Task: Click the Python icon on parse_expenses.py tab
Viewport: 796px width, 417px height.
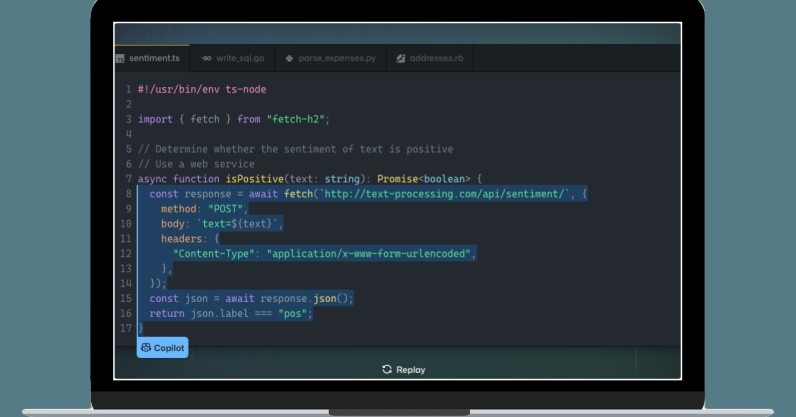Action: [289, 59]
